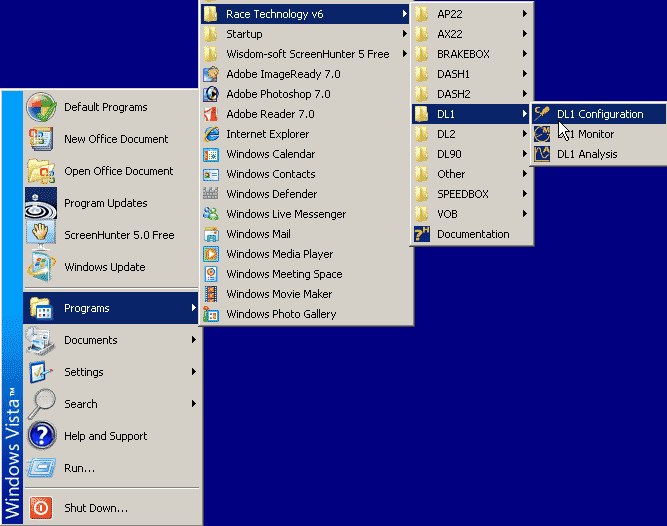Click the DL1 Analysis icon
Viewport: 667px width, 526px height.
(542, 154)
